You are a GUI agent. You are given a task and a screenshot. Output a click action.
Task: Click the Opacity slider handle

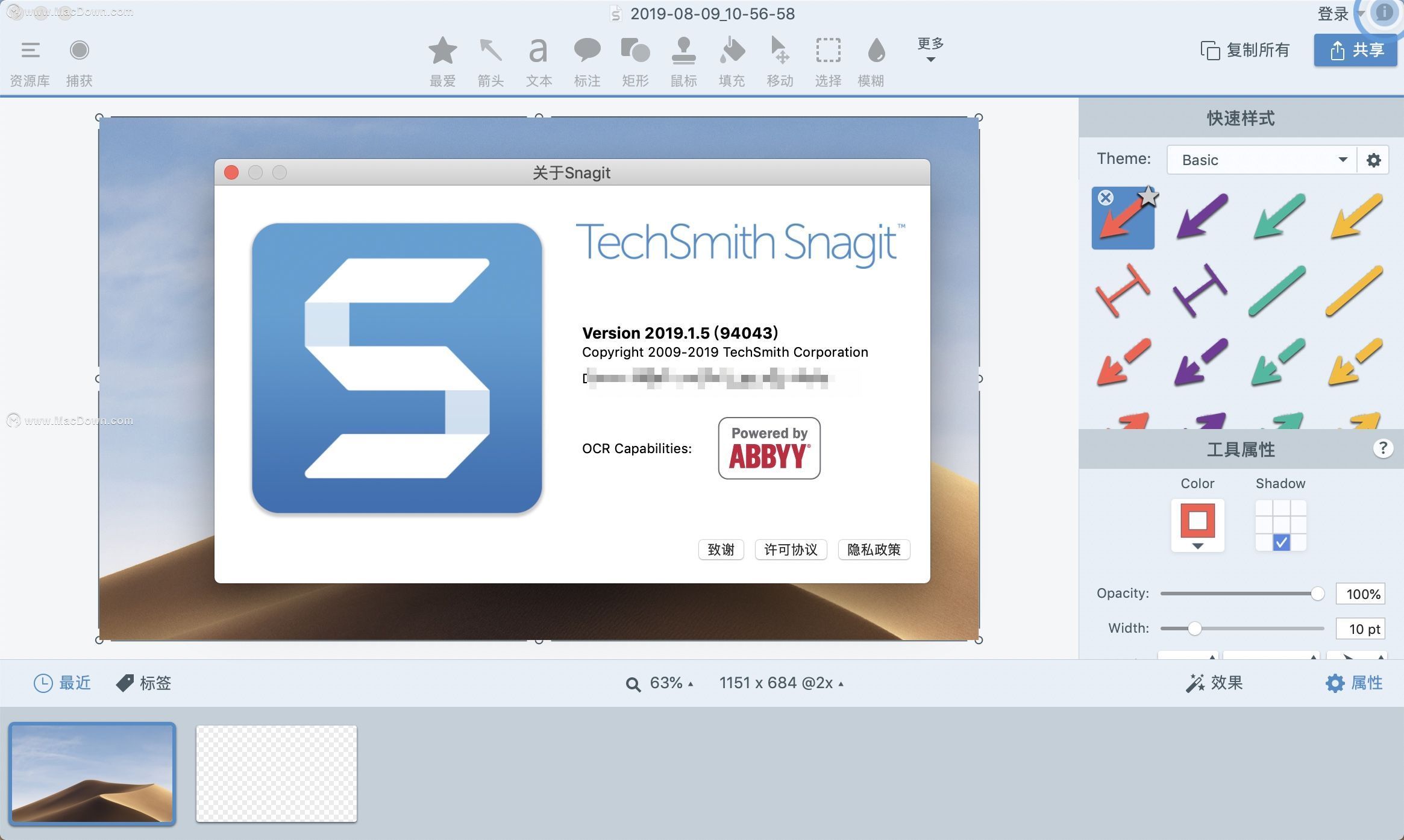coord(1317,594)
